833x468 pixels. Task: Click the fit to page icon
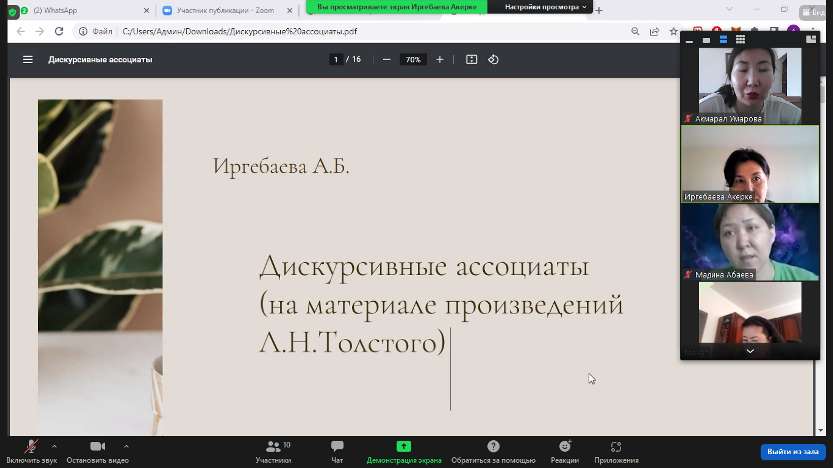472,60
